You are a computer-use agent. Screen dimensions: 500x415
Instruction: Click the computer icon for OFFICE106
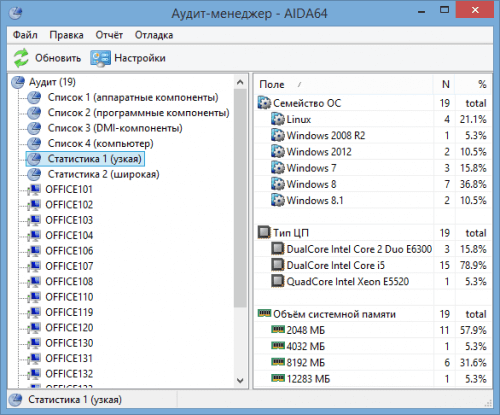point(34,251)
